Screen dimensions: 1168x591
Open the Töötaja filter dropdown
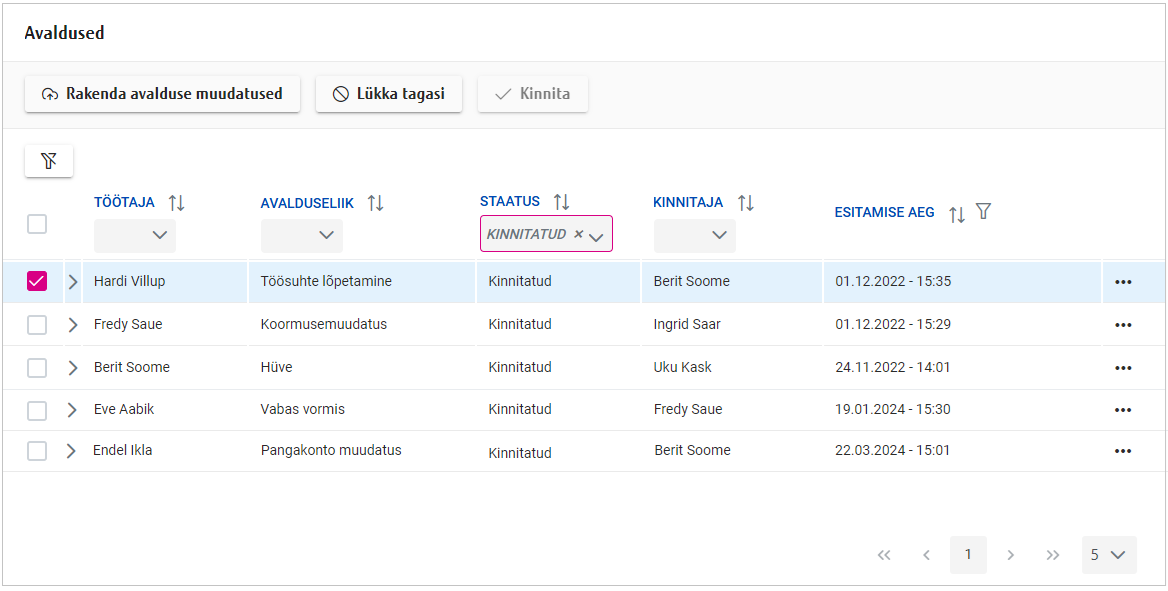[135, 236]
